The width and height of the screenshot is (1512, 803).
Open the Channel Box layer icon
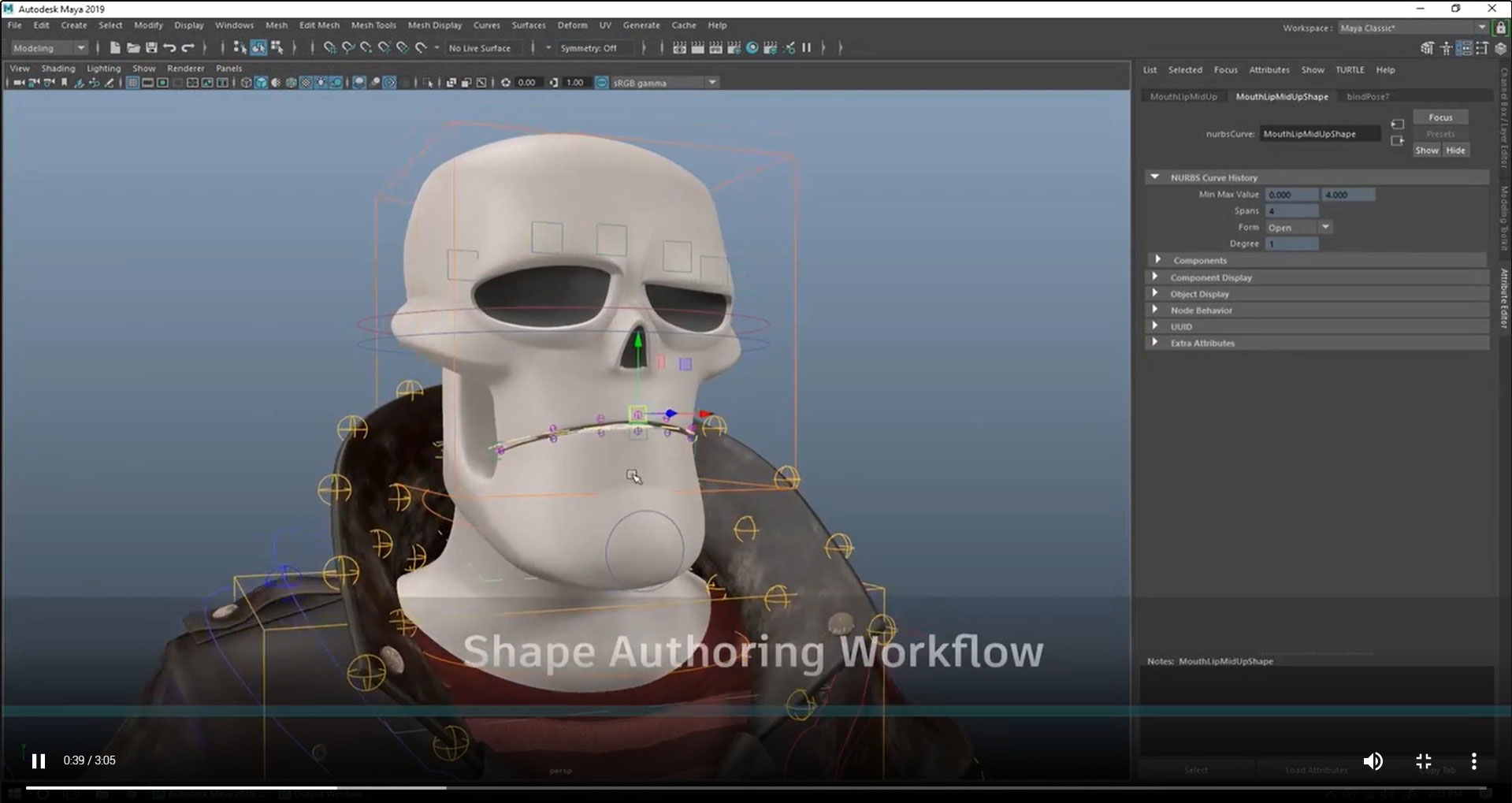click(x=1500, y=48)
